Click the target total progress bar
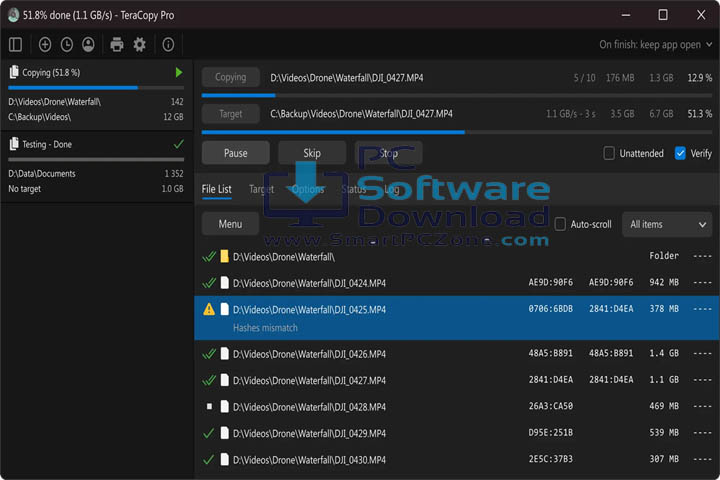The width and height of the screenshot is (720, 480). 457,132
